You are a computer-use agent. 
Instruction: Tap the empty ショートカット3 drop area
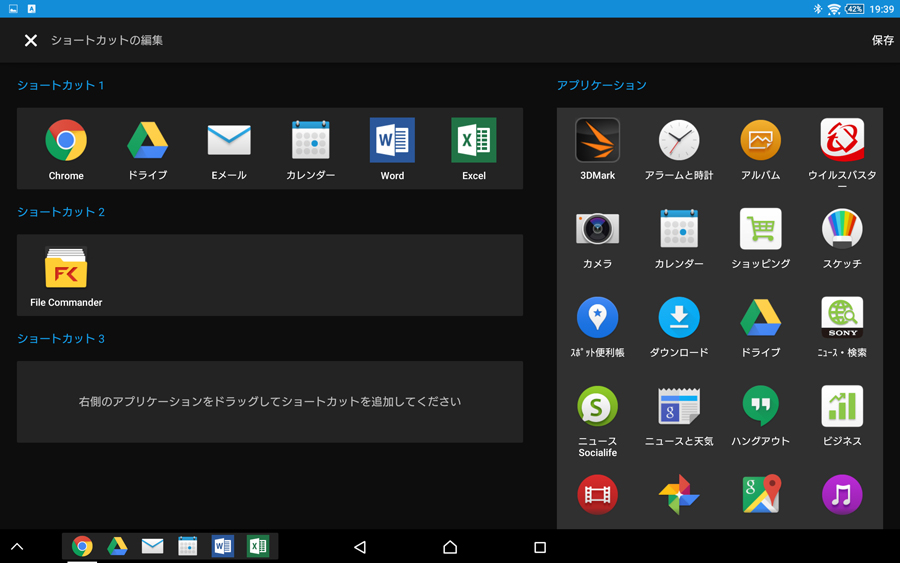click(x=270, y=402)
